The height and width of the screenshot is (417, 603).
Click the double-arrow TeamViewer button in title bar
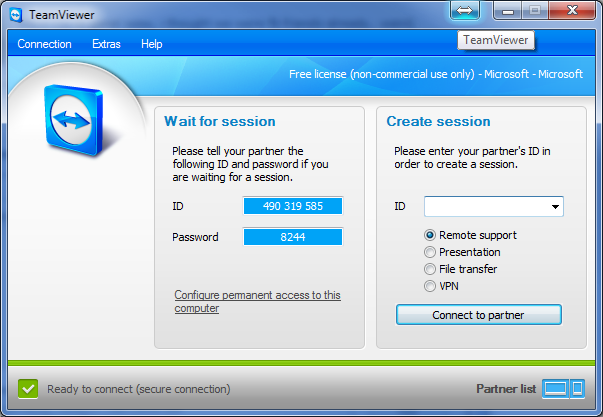pyautogui.click(x=465, y=11)
